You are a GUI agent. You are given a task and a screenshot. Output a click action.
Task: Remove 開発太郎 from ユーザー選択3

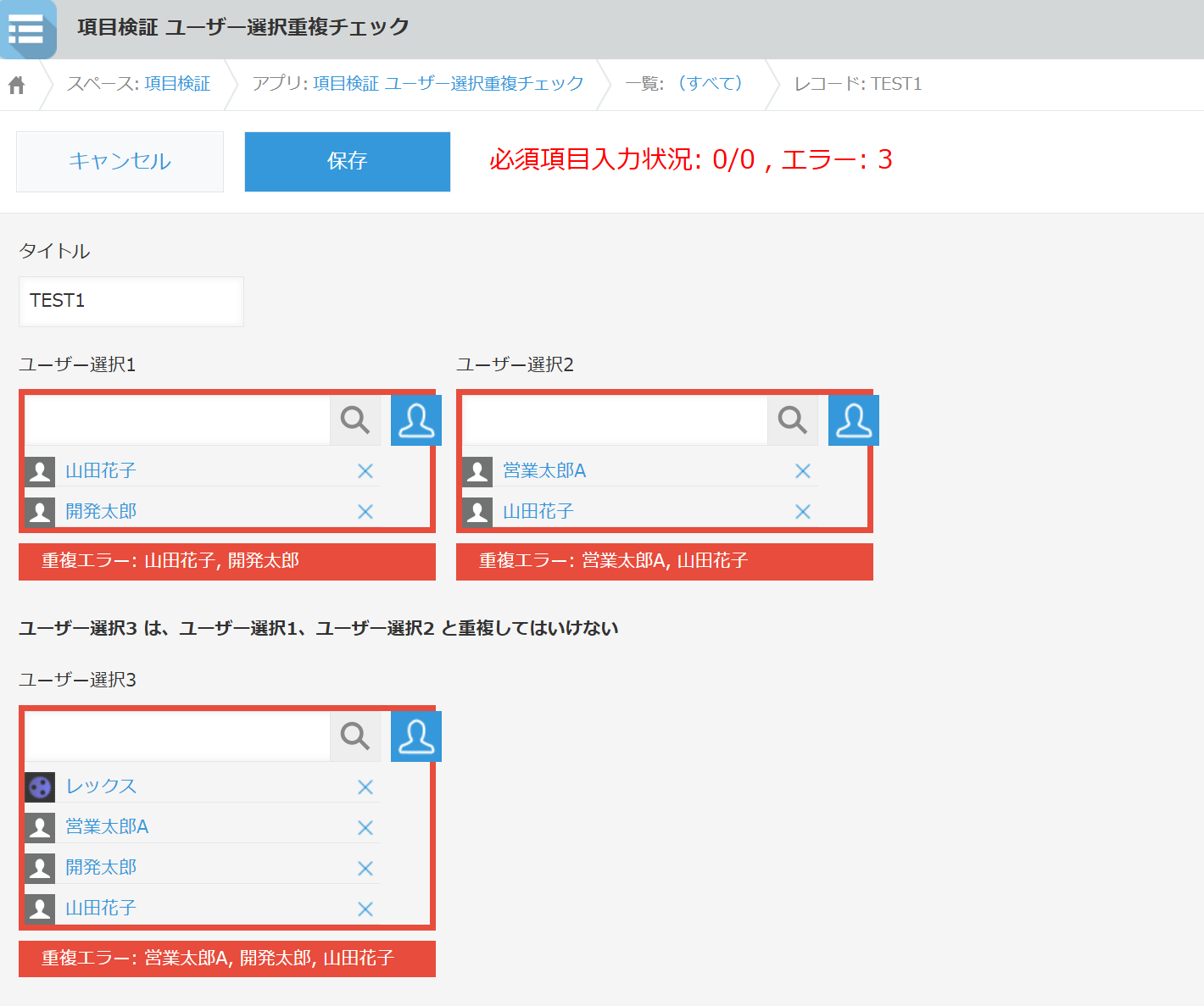(365, 869)
